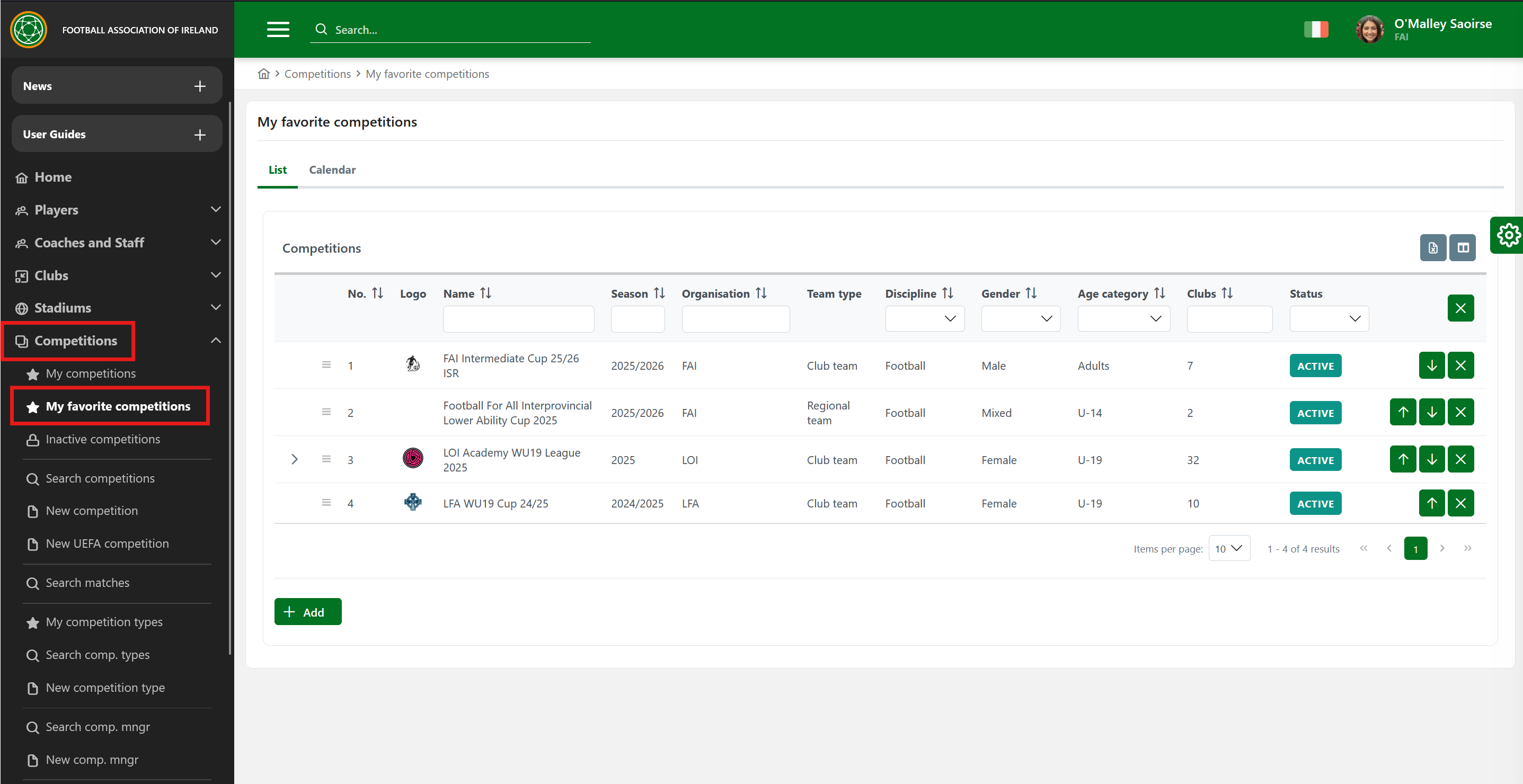
Task: Sort by Name column sort arrows
Action: click(x=485, y=293)
